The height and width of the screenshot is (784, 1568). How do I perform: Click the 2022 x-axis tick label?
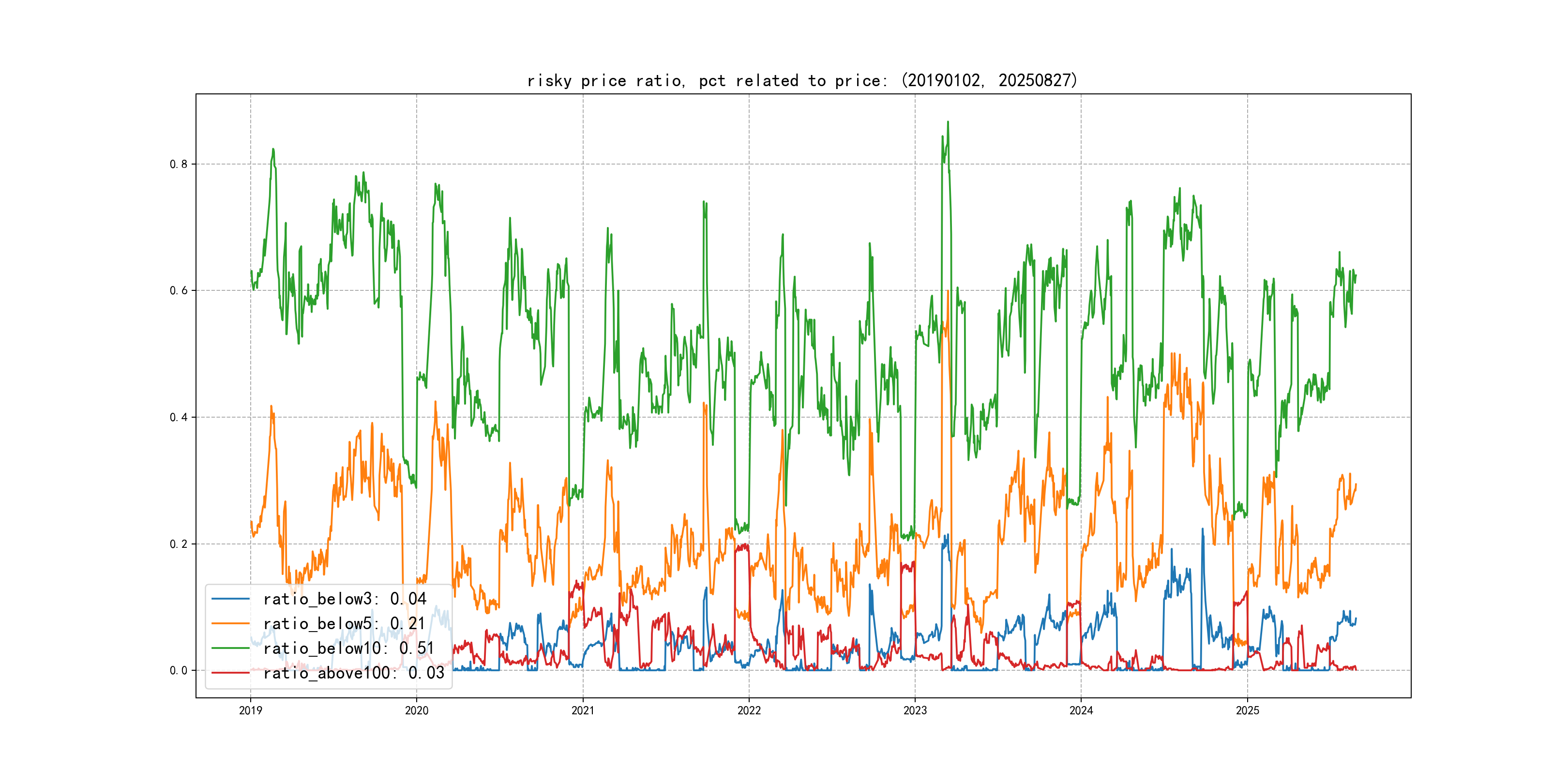(749, 710)
